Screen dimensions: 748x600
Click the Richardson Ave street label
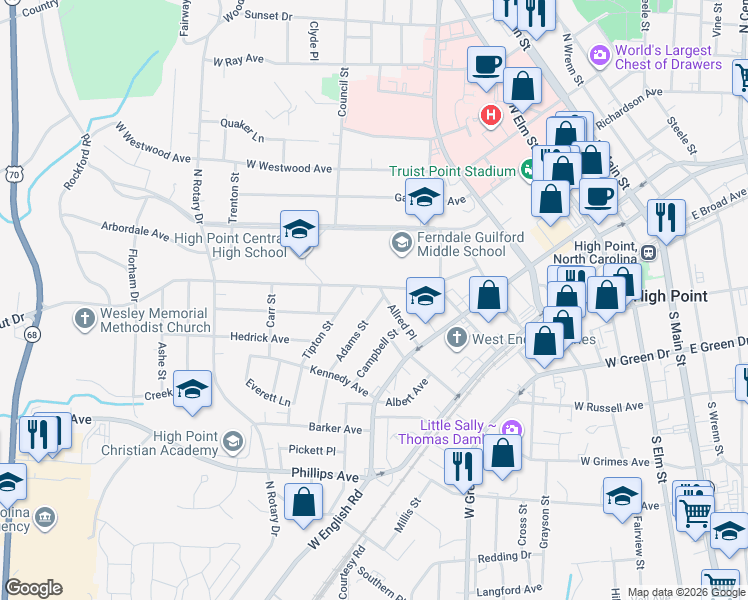coord(629,108)
